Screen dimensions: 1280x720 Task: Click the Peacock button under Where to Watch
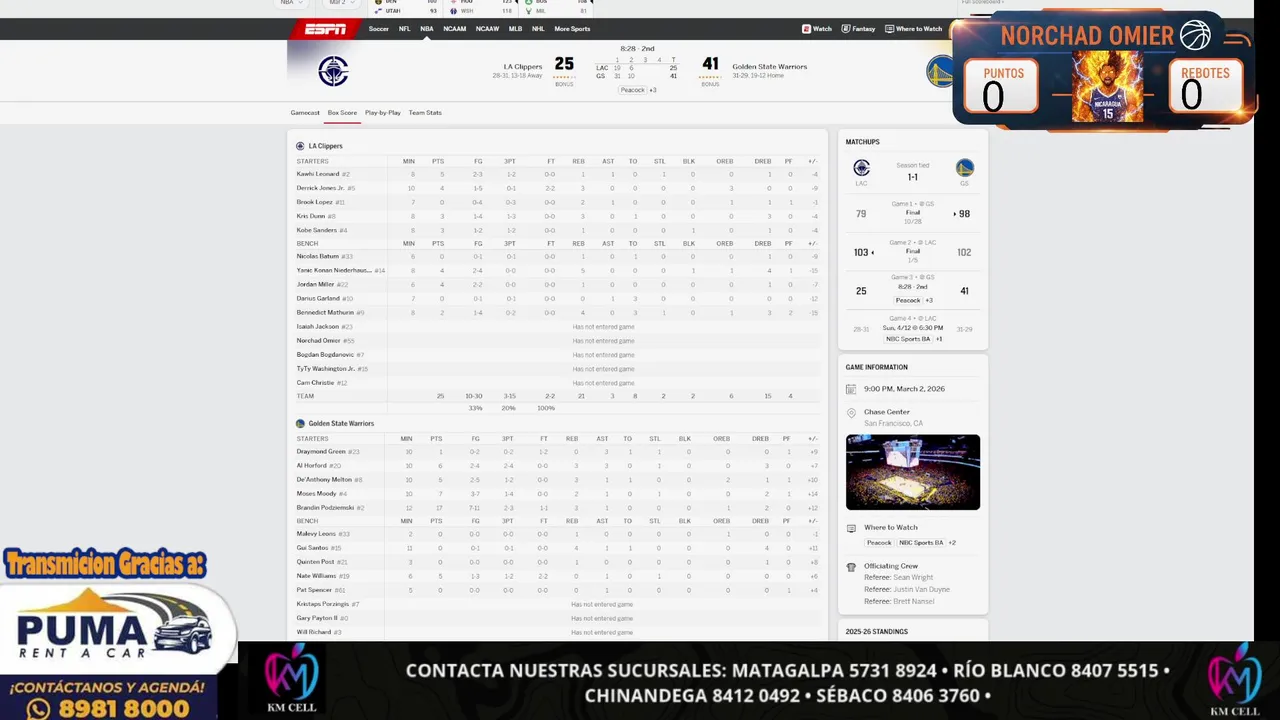tap(879, 543)
